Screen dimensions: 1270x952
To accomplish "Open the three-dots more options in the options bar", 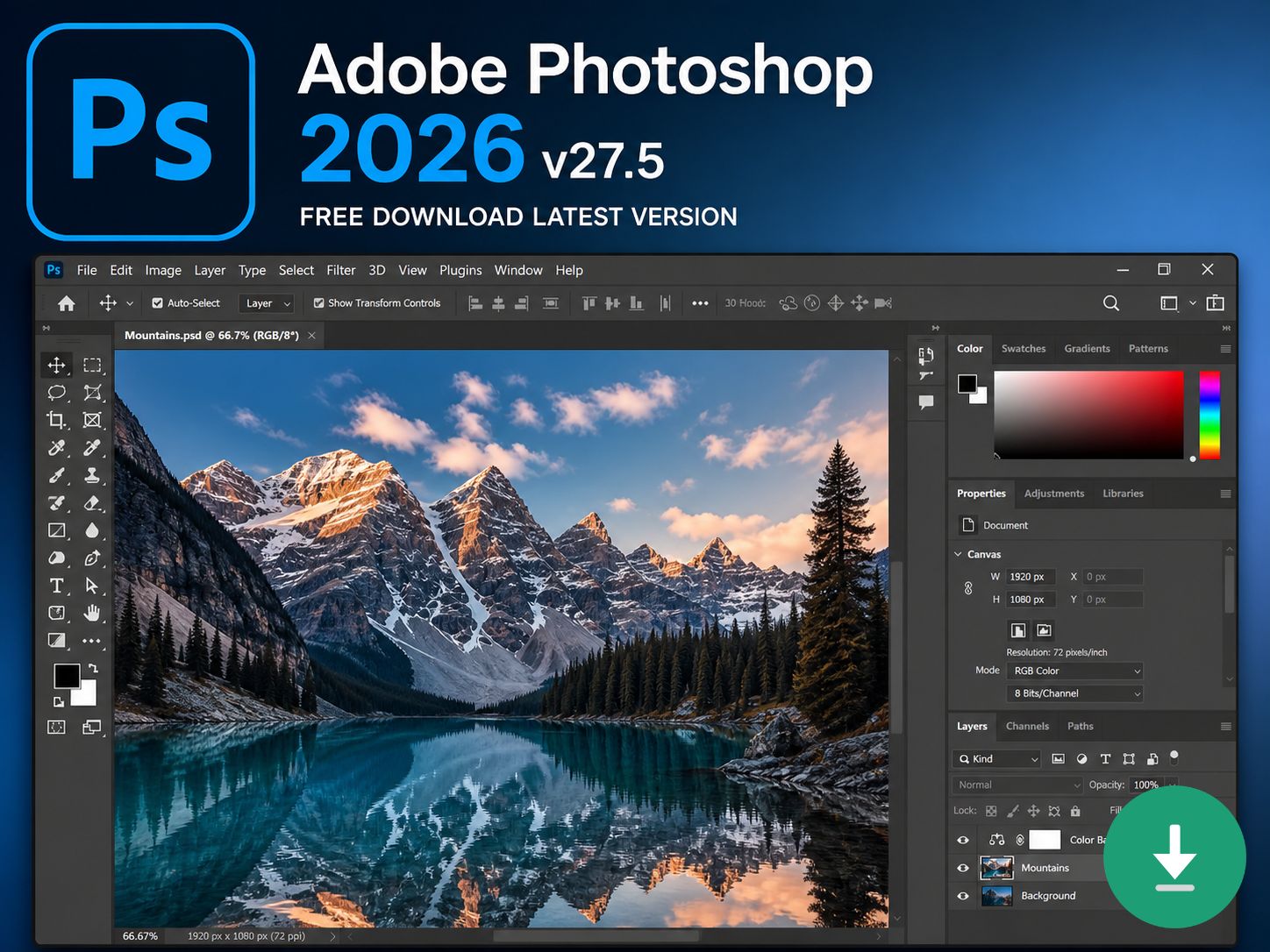I will point(700,303).
